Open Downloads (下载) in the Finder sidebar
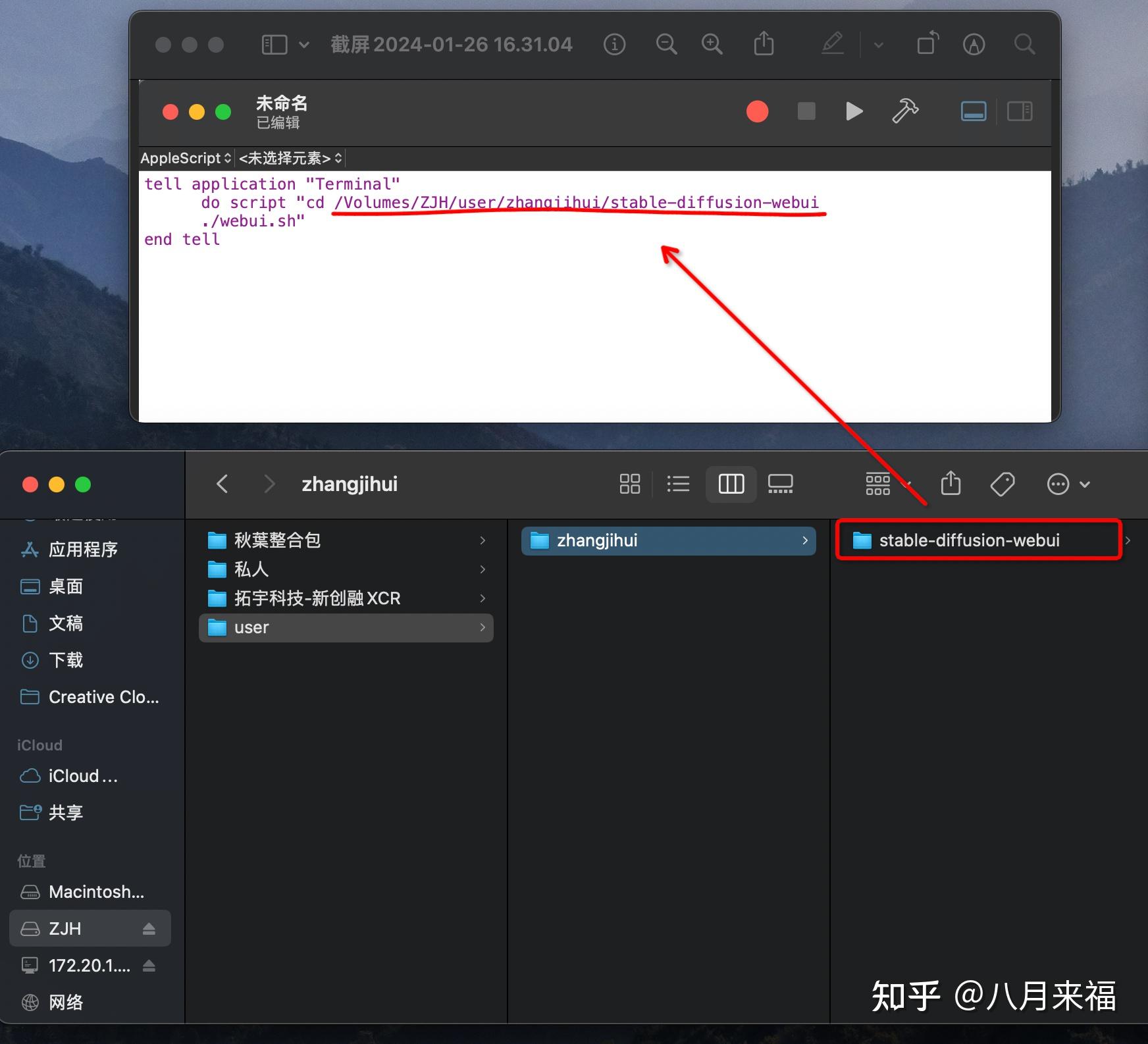Screen dimensions: 1148x1044 pyautogui.click(x=90, y=660)
